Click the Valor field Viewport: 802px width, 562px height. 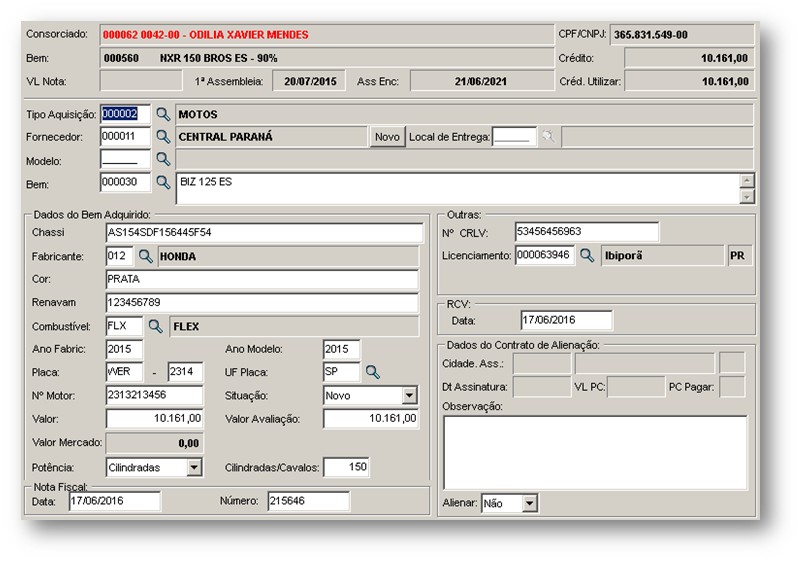tap(154, 419)
